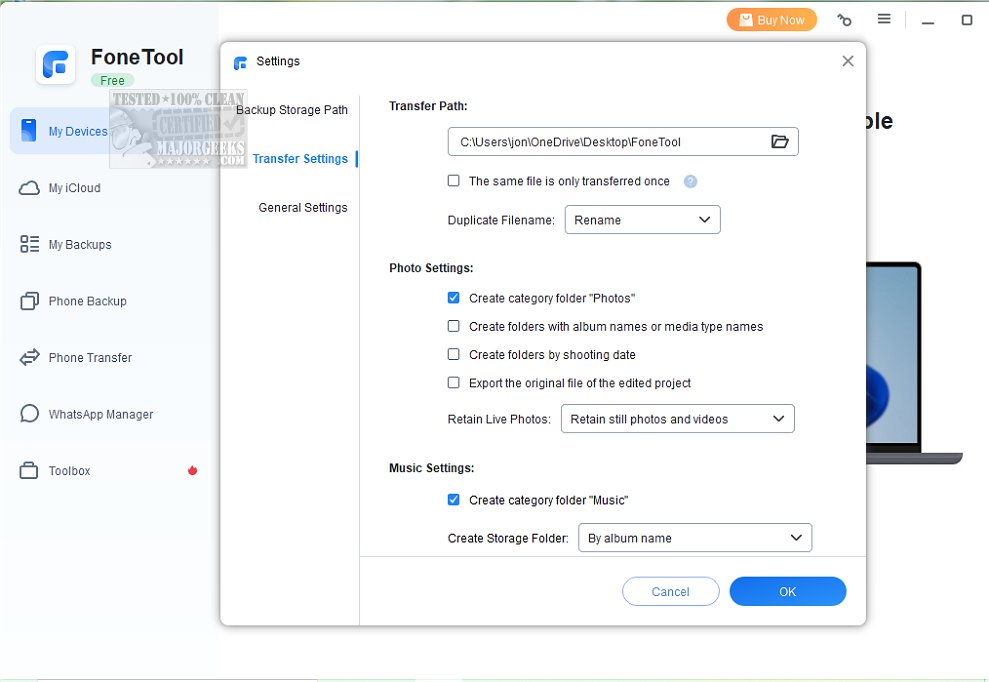
Task: Open help tooltip for same-file transfer option
Action: point(691,182)
